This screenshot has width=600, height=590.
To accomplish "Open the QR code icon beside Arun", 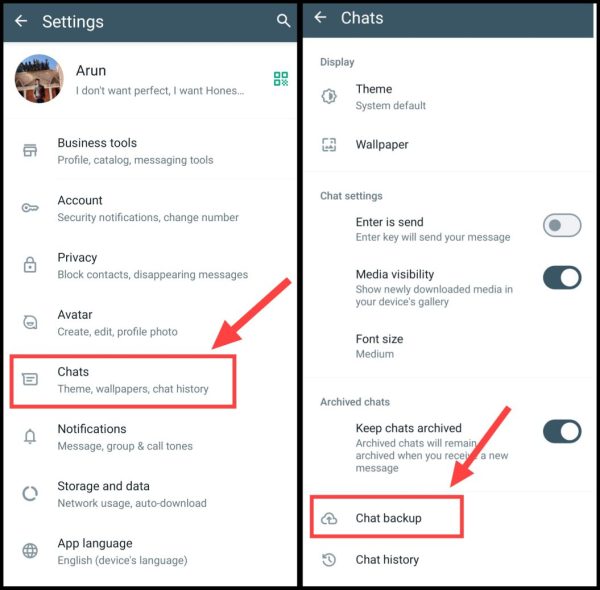I will [x=281, y=79].
